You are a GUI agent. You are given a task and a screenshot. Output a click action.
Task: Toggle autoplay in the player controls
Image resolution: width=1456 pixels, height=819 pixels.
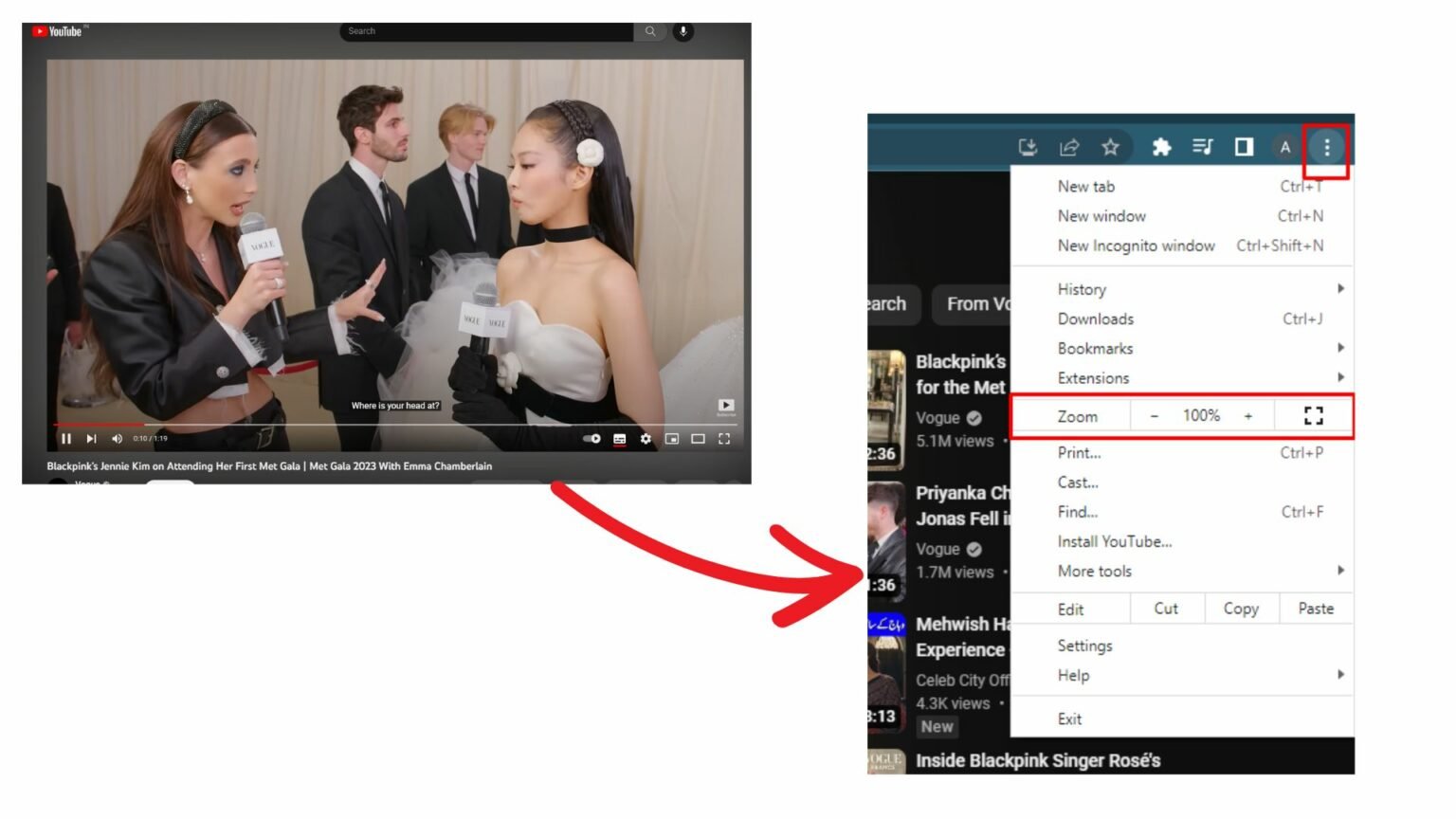pos(591,439)
